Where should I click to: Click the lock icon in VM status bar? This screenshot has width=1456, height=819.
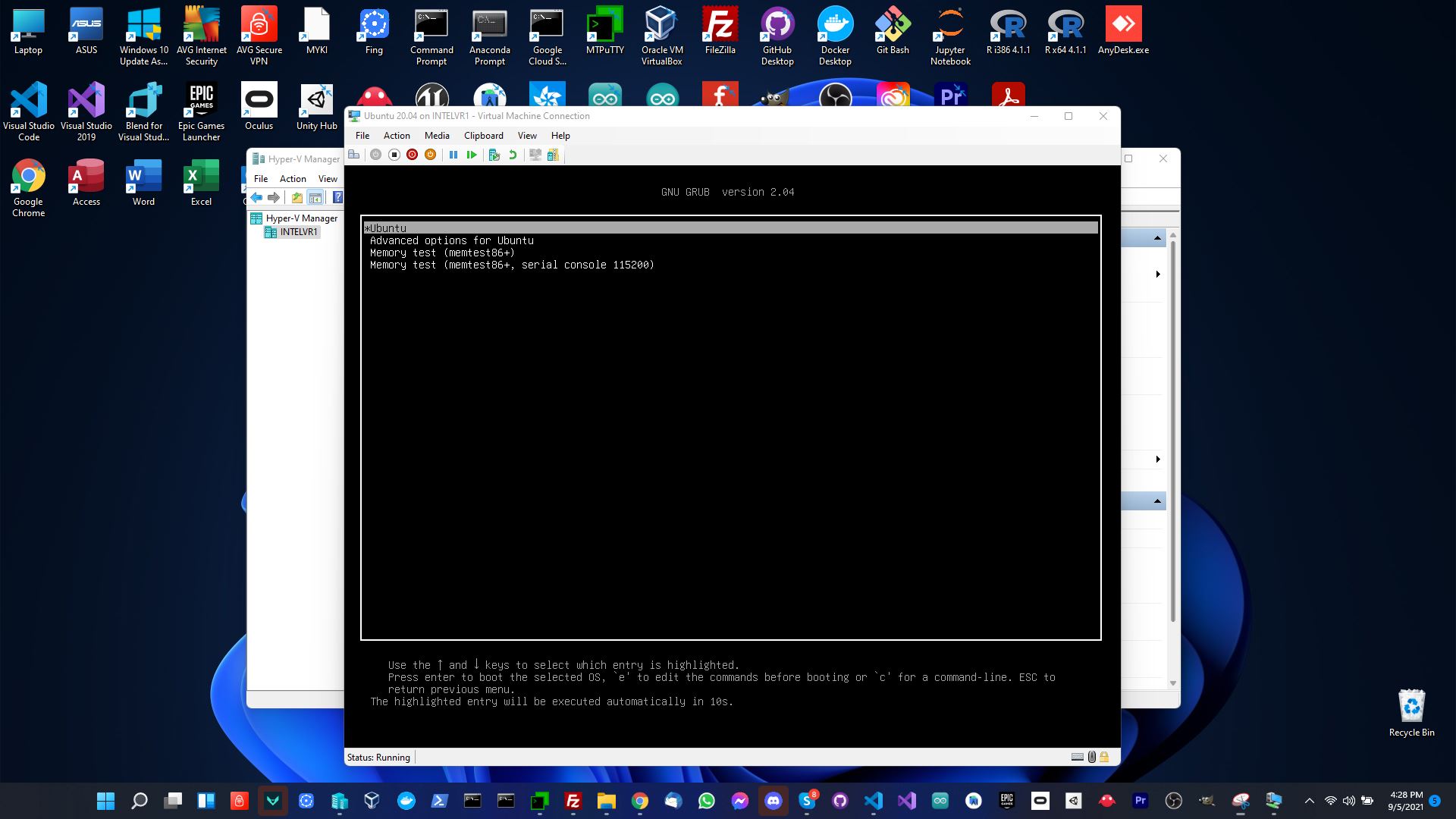click(x=1104, y=757)
